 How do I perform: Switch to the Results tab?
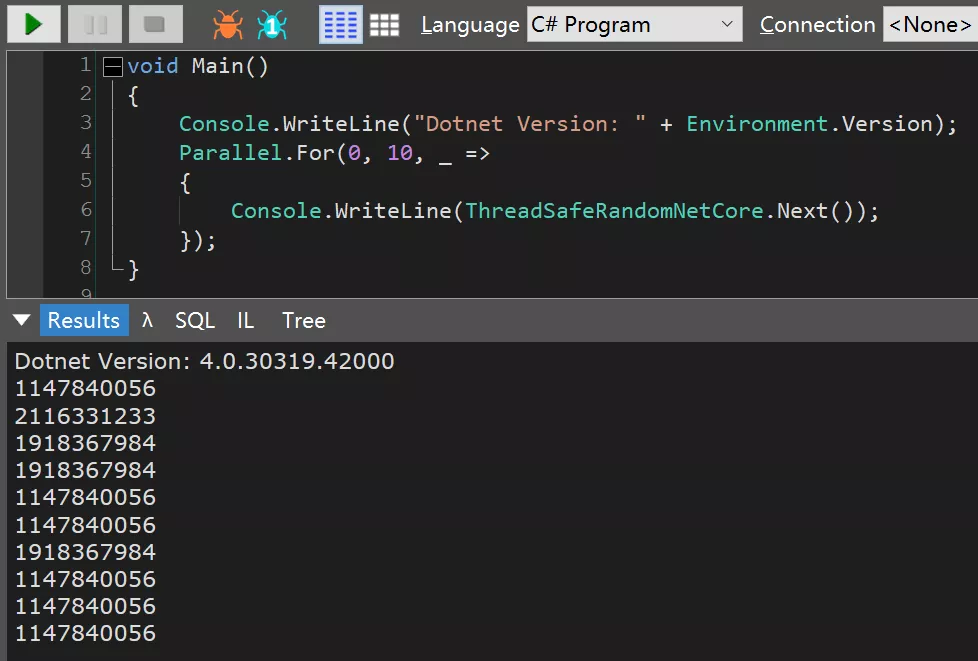pyautogui.click(x=84, y=320)
